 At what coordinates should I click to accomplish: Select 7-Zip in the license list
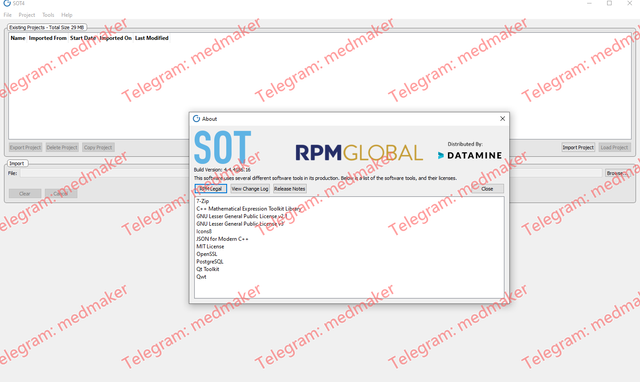(202, 201)
